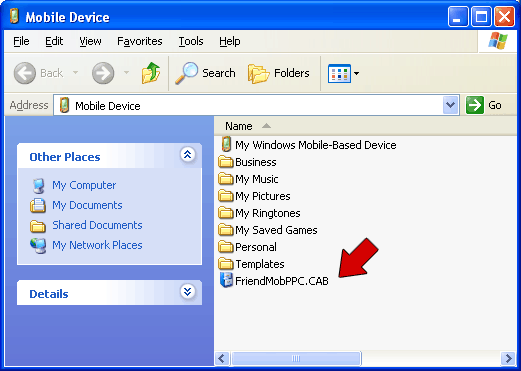Select the Templates folder icon
The width and height of the screenshot is (521, 371).
[x=226, y=264]
